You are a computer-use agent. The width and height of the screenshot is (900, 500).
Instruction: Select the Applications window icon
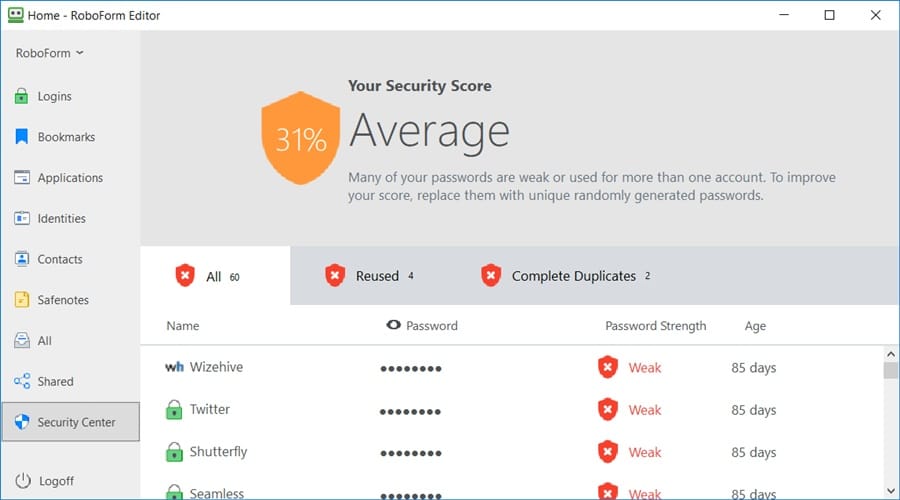(x=21, y=178)
